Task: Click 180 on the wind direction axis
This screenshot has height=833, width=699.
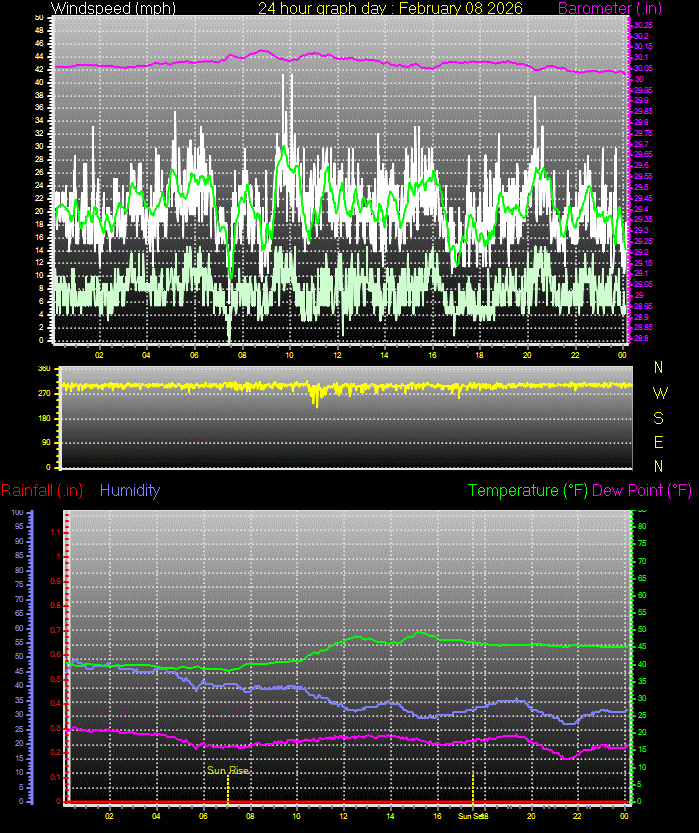Action: pos(44,418)
